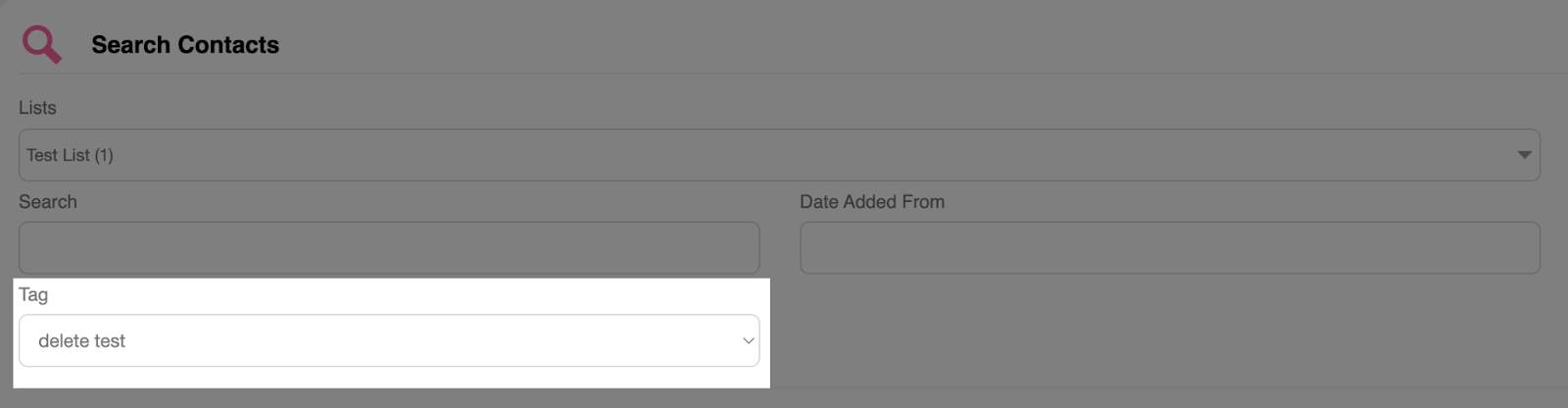Click the chevron in the Tag dropdown
1568x408 pixels.
click(748, 340)
